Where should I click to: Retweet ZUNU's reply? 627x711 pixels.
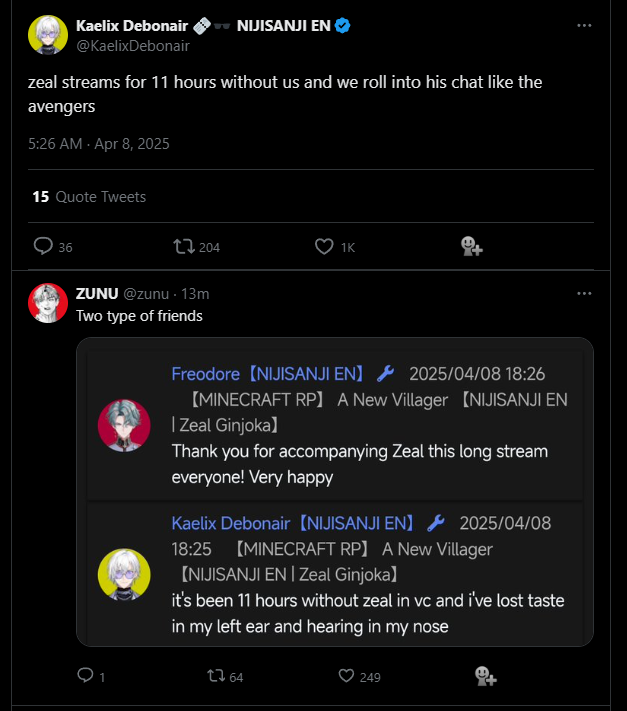click(215, 676)
